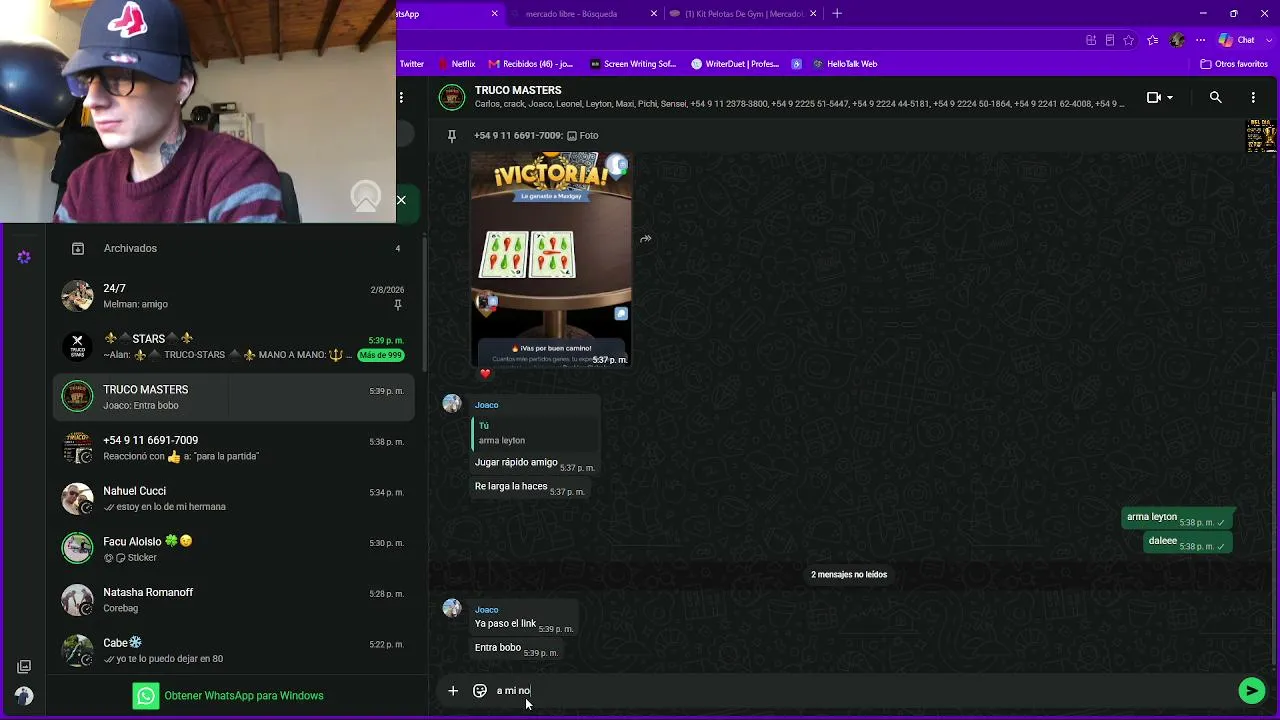Open the browser profile avatar
The height and width of the screenshot is (720, 1280).
tap(1177, 40)
